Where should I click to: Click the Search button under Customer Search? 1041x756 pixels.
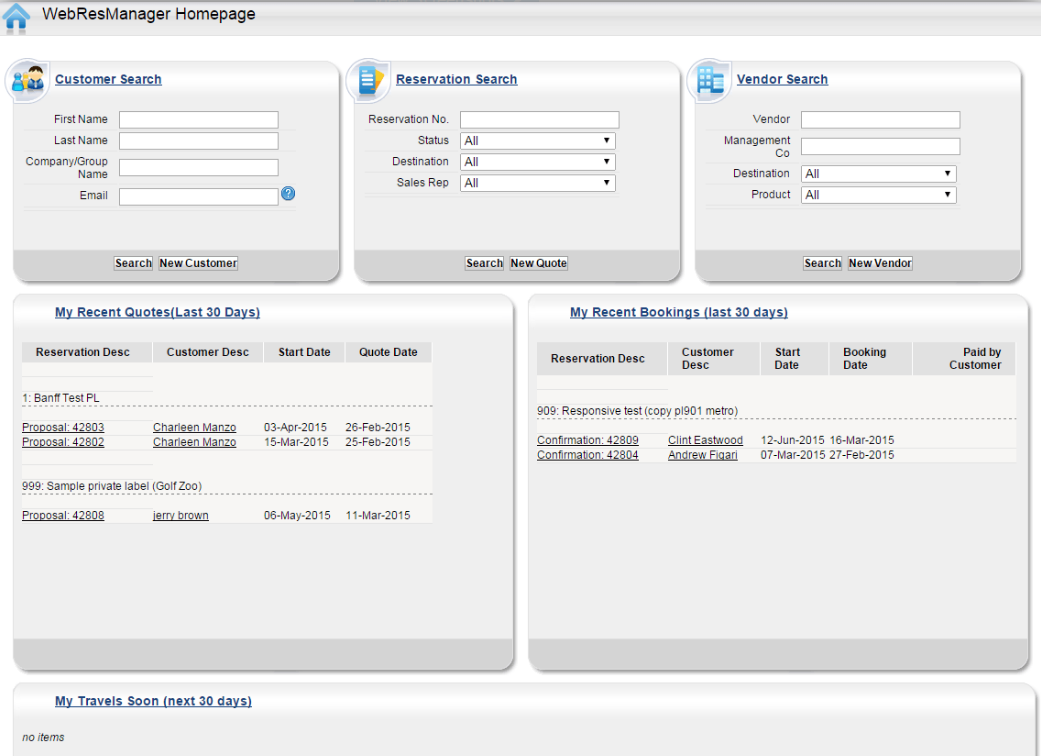coord(133,263)
